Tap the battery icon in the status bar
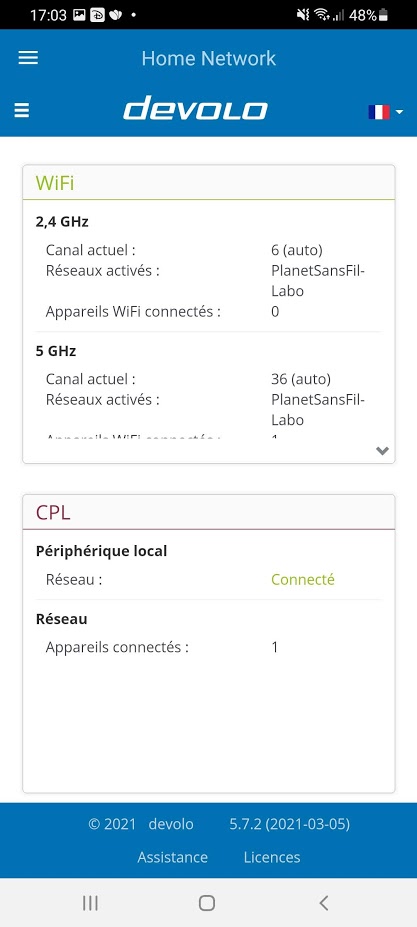The width and height of the screenshot is (417, 927). click(384, 15)
